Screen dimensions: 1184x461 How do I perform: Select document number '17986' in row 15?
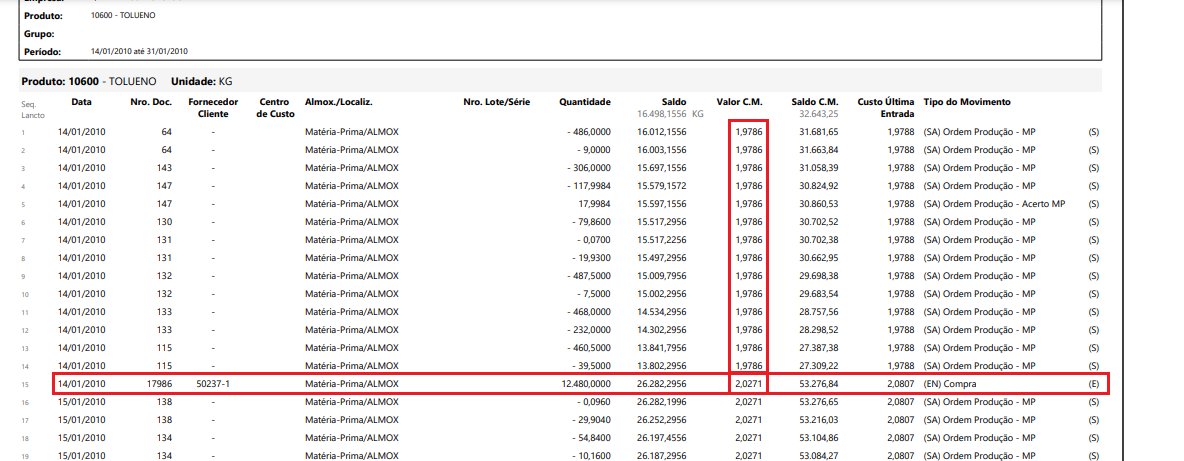159,384
